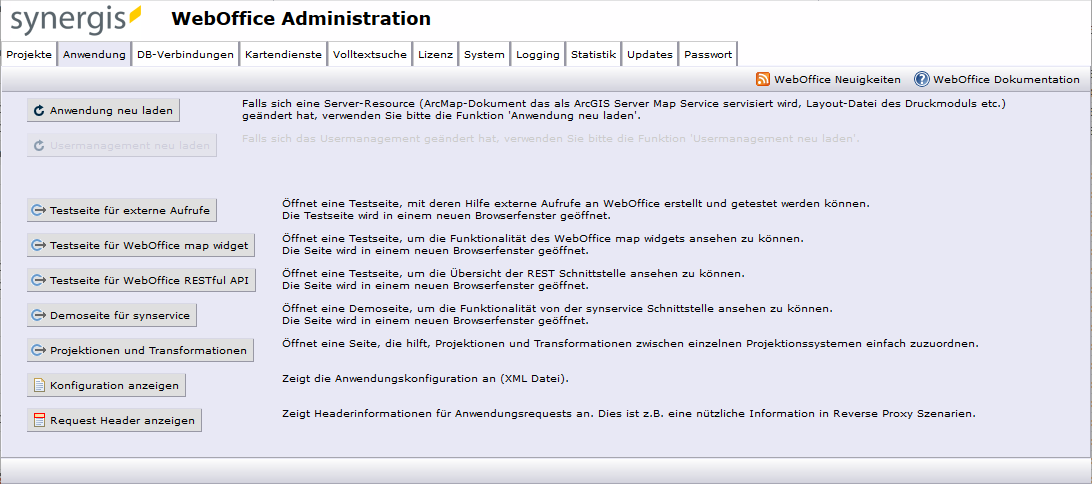This screenshot has height=484, width=1092.
Task: Click the greyed Usermanagement neu laden button
Action: (x=122, y=146)
